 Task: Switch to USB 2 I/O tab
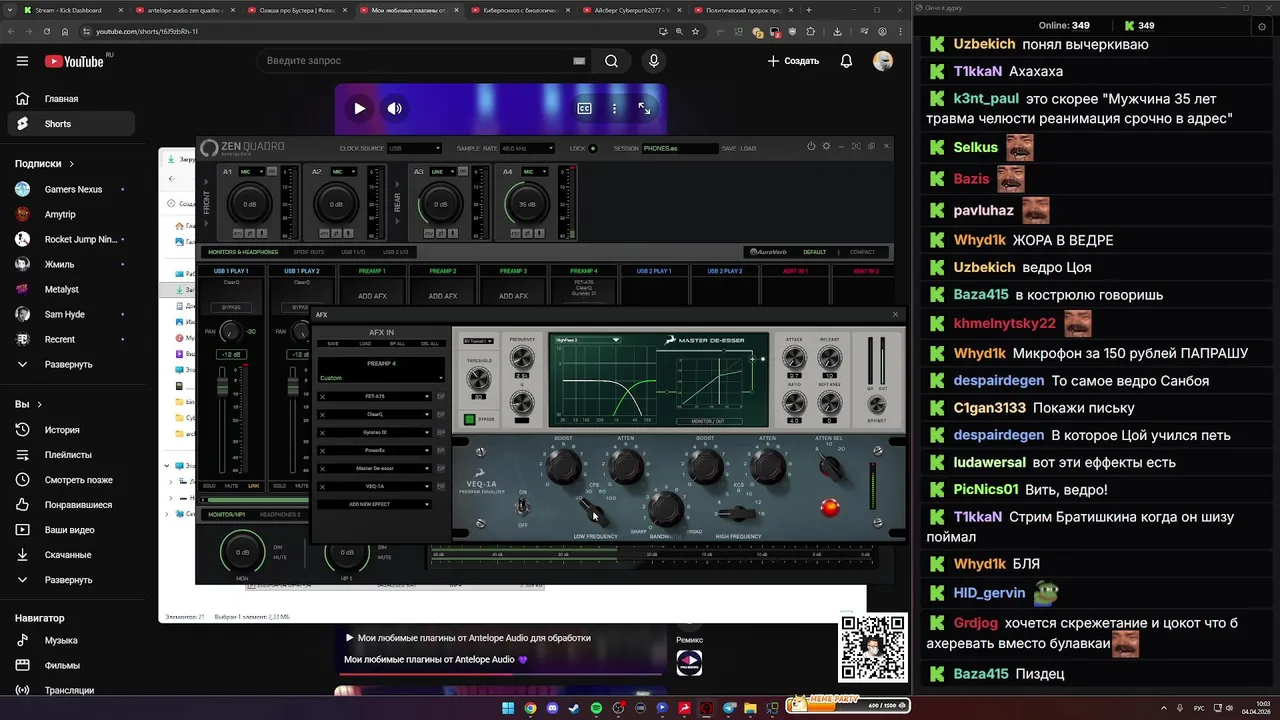[396, 252]
